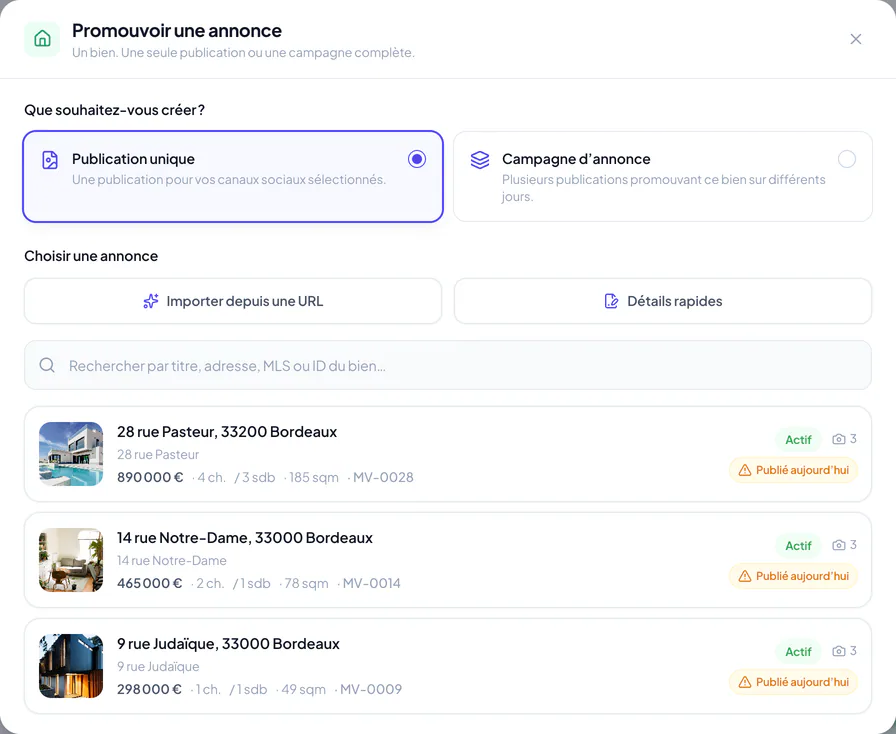
Task: Open the 28 rue Pasteur villa thumbnail
Action: coord(71,454)
